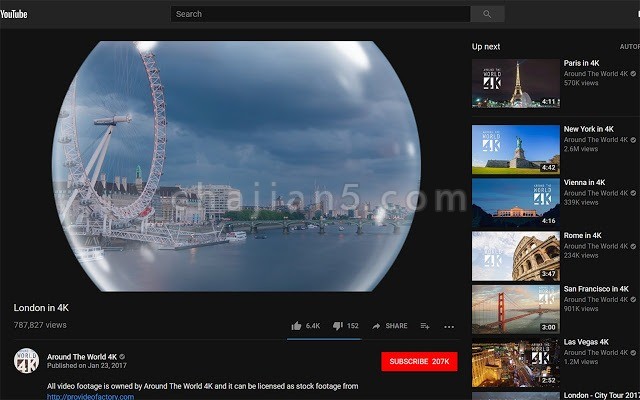Viewport: 640px width, 400px height.
Task: Click 901K views under San Francisco in 4K
Action: 581,309
